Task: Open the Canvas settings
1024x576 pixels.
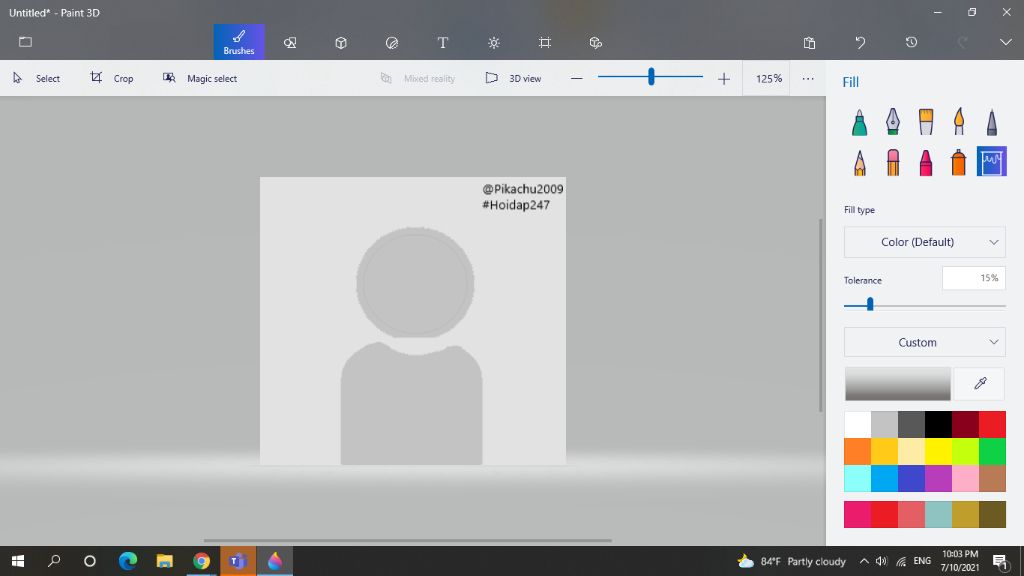Action: (x=544, y=42)
